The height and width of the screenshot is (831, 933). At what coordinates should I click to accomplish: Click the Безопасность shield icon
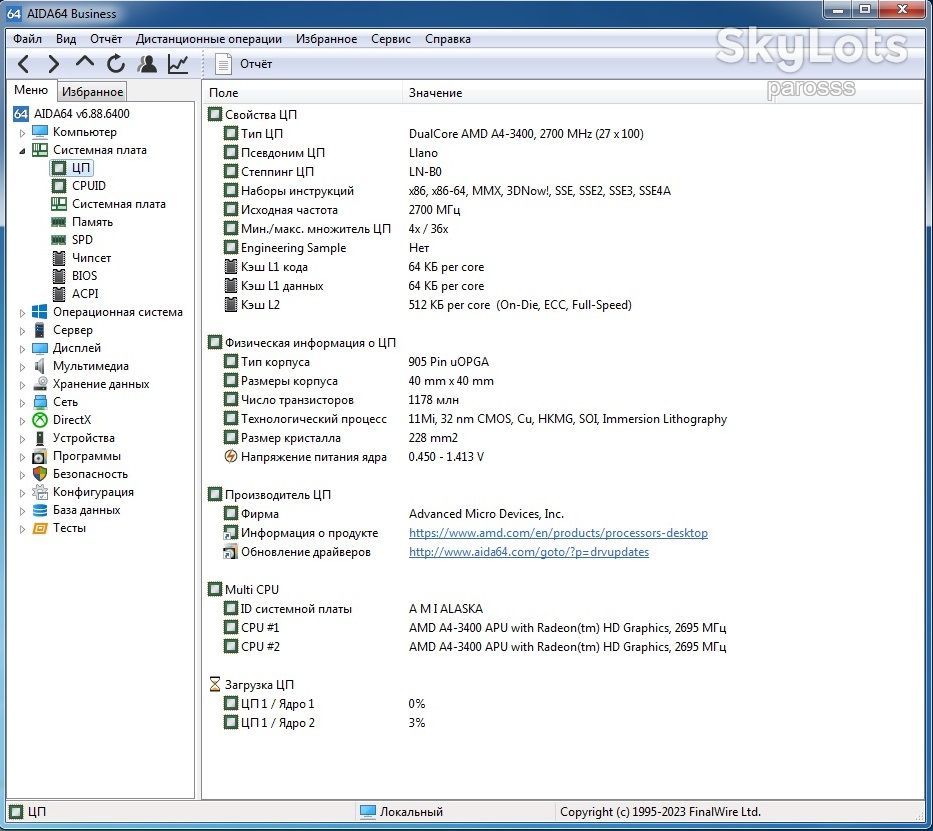click(x=40, y=473)
